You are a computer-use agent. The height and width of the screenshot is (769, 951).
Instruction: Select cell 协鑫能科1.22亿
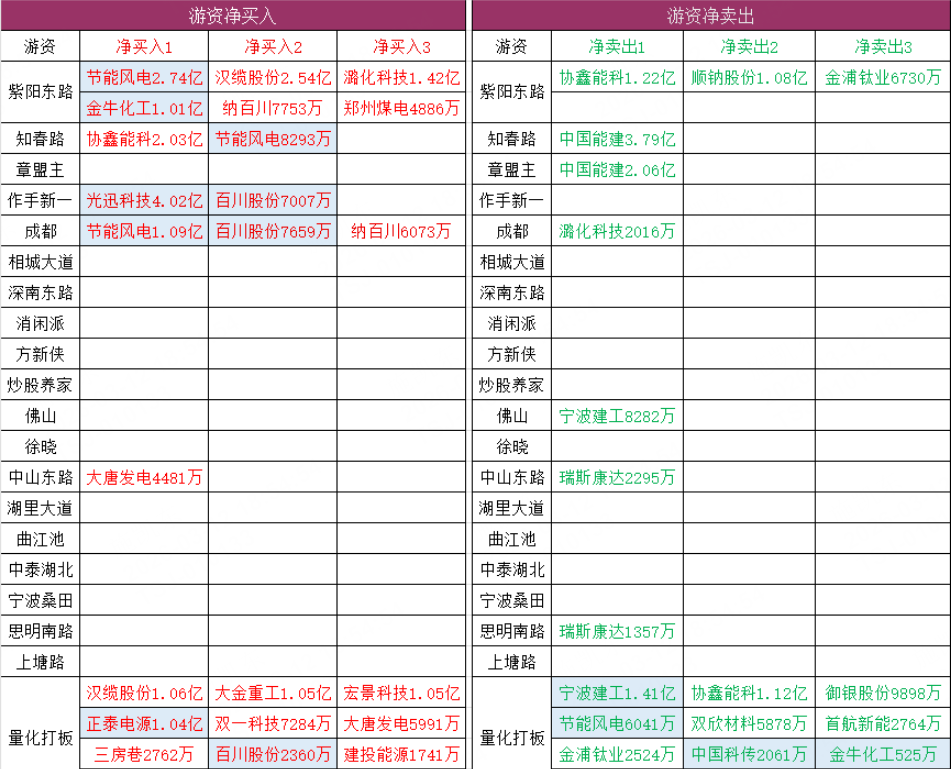point(617,77)
